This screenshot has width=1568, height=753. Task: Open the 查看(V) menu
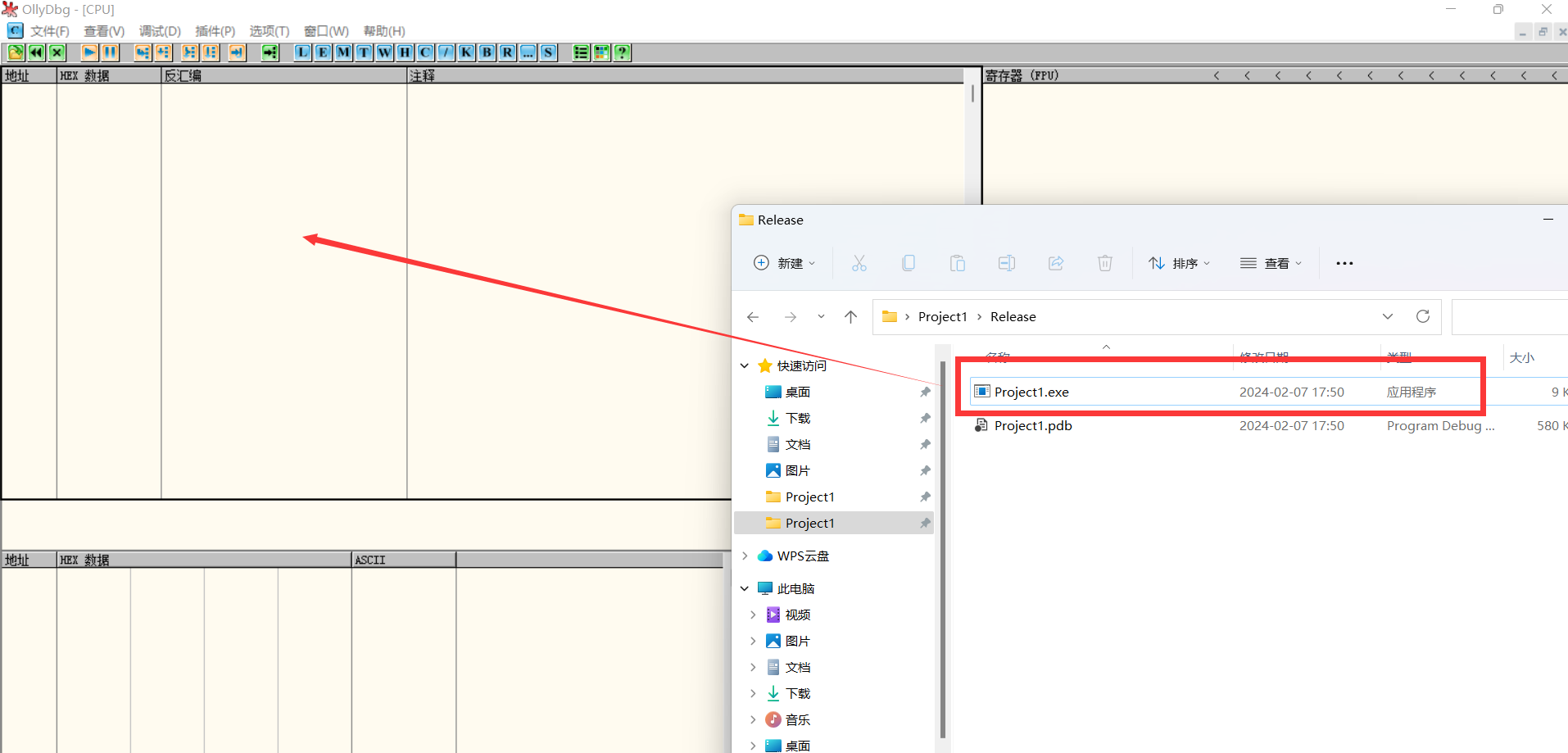(x=104, y=31)
